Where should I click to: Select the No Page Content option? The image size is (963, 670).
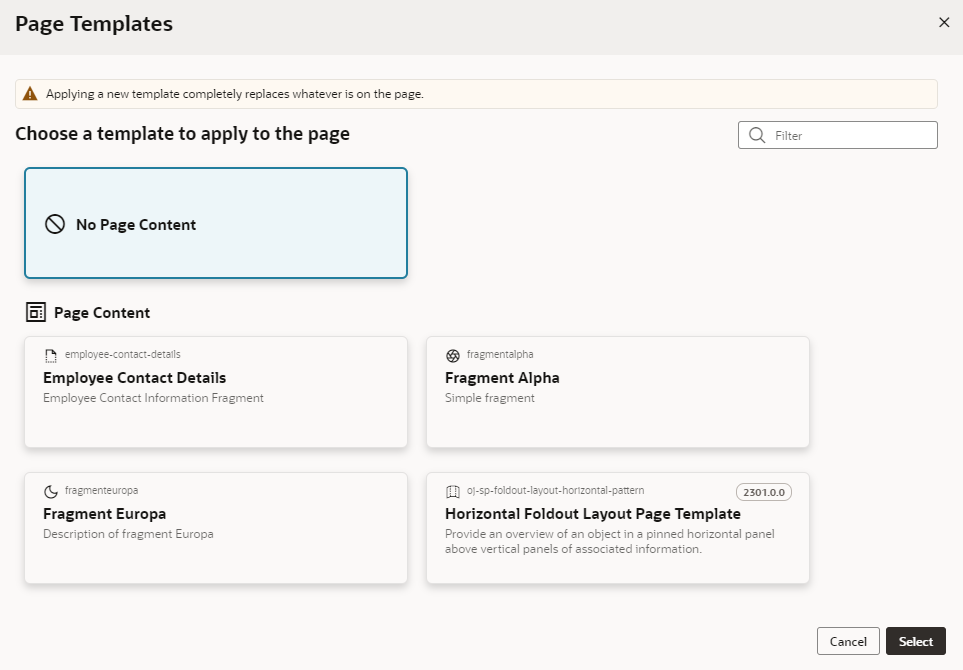pyautogui.click(x=216, y=222)
